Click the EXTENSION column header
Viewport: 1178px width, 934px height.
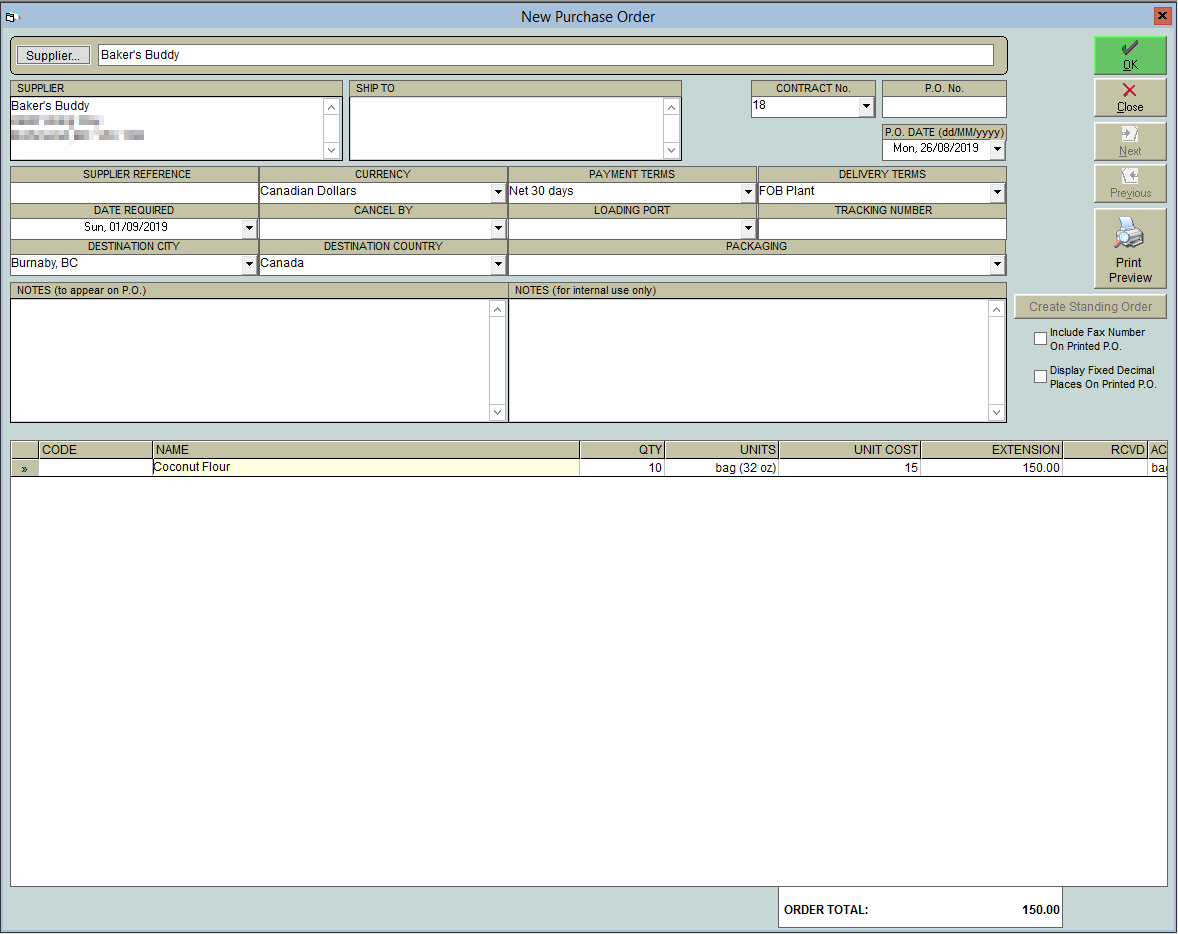(992, 449)
